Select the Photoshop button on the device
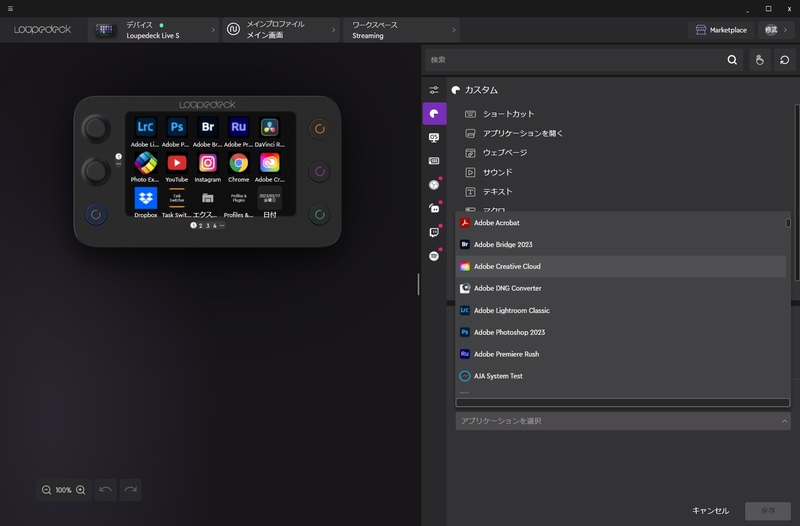The image size is (800, 526). pos(177,127)
